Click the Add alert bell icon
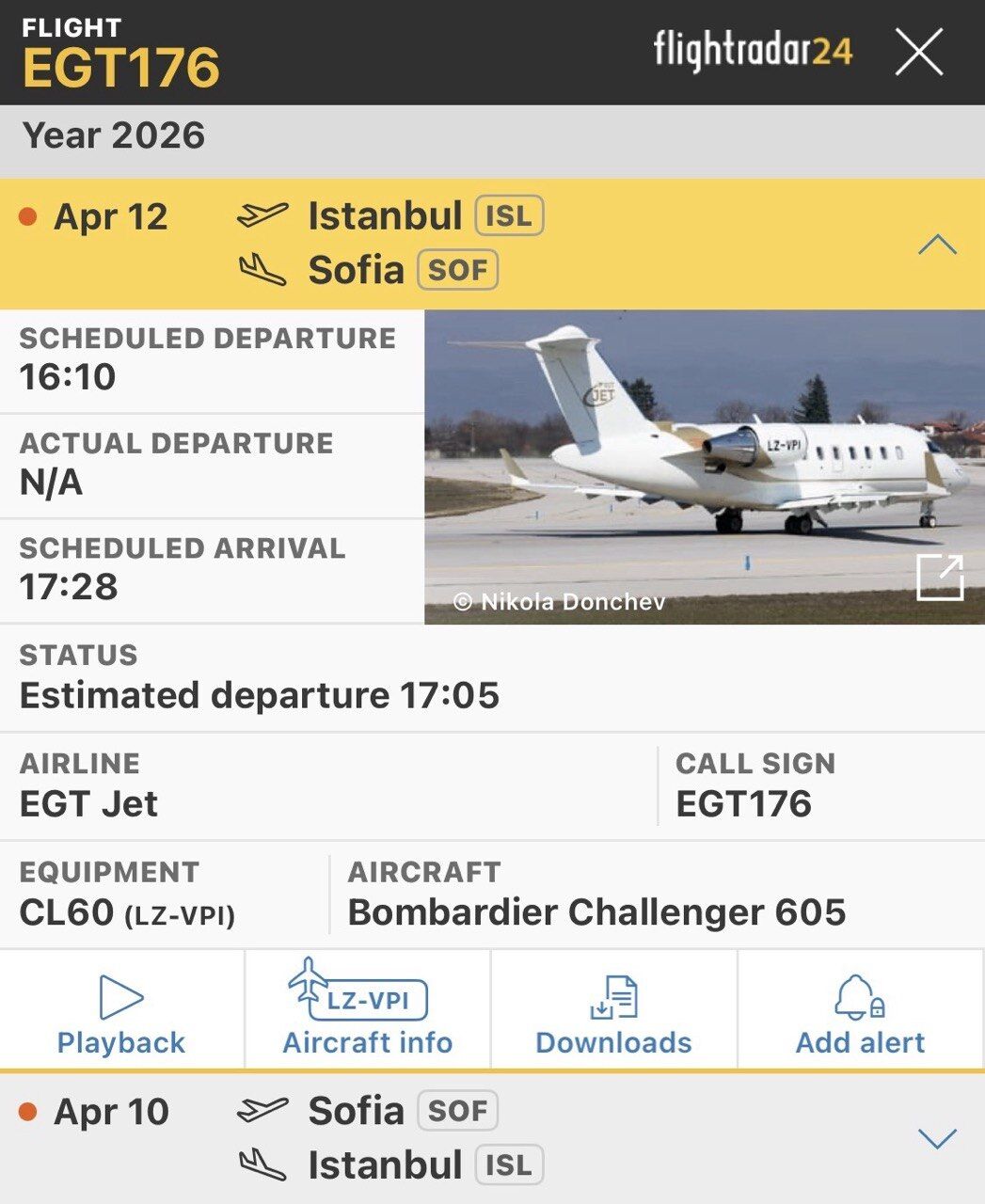 click(x=860, y=999)
